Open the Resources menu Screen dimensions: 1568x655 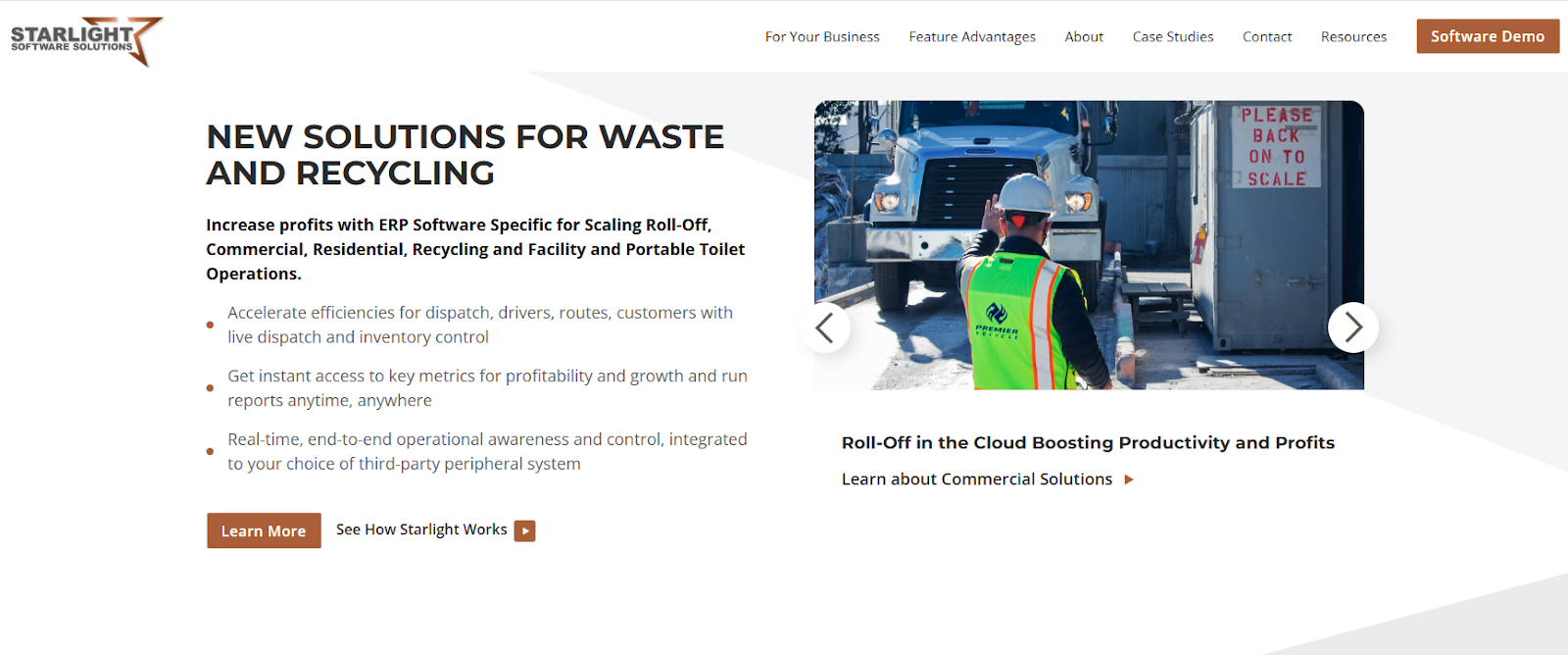(1353, 37)
